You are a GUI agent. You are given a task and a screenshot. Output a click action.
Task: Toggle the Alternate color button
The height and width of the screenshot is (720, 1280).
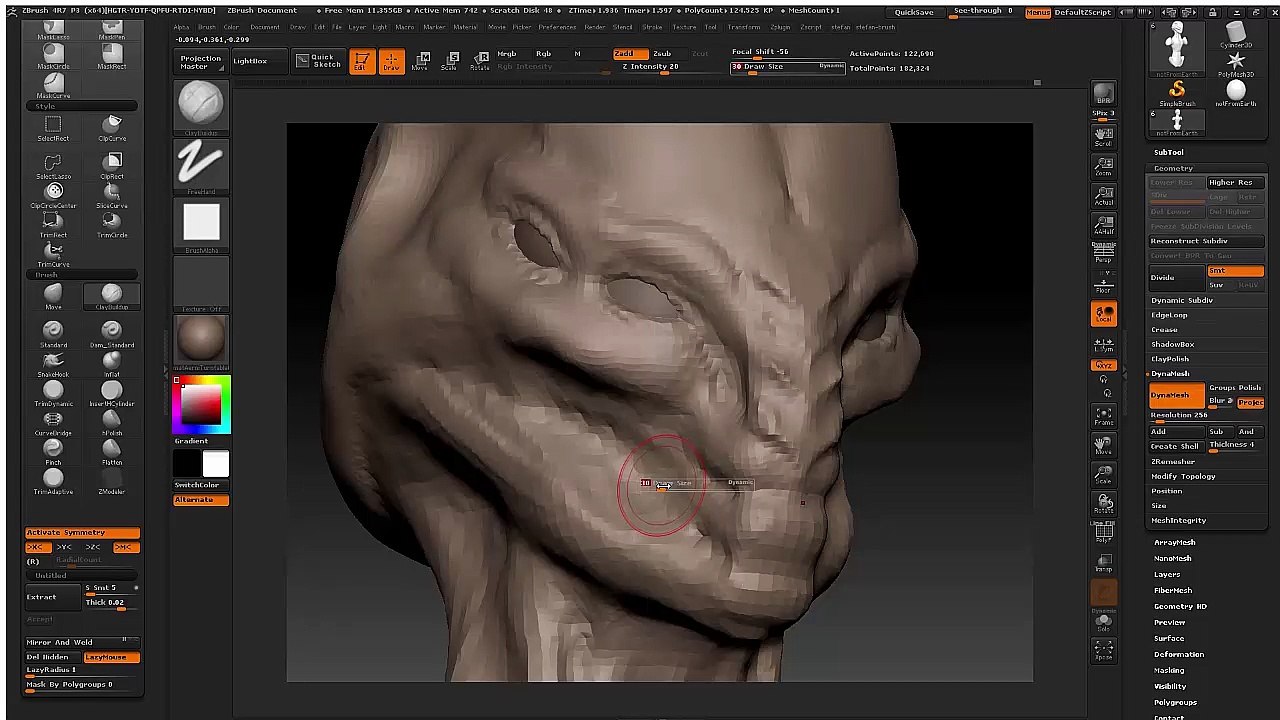click(201, 500)
